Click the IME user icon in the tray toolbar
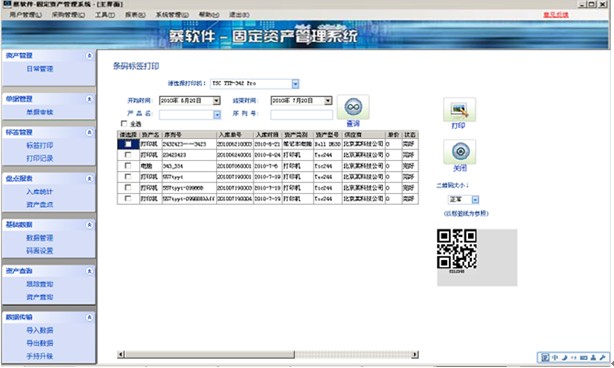The image size is (614, 368). (x=593, y=357)
